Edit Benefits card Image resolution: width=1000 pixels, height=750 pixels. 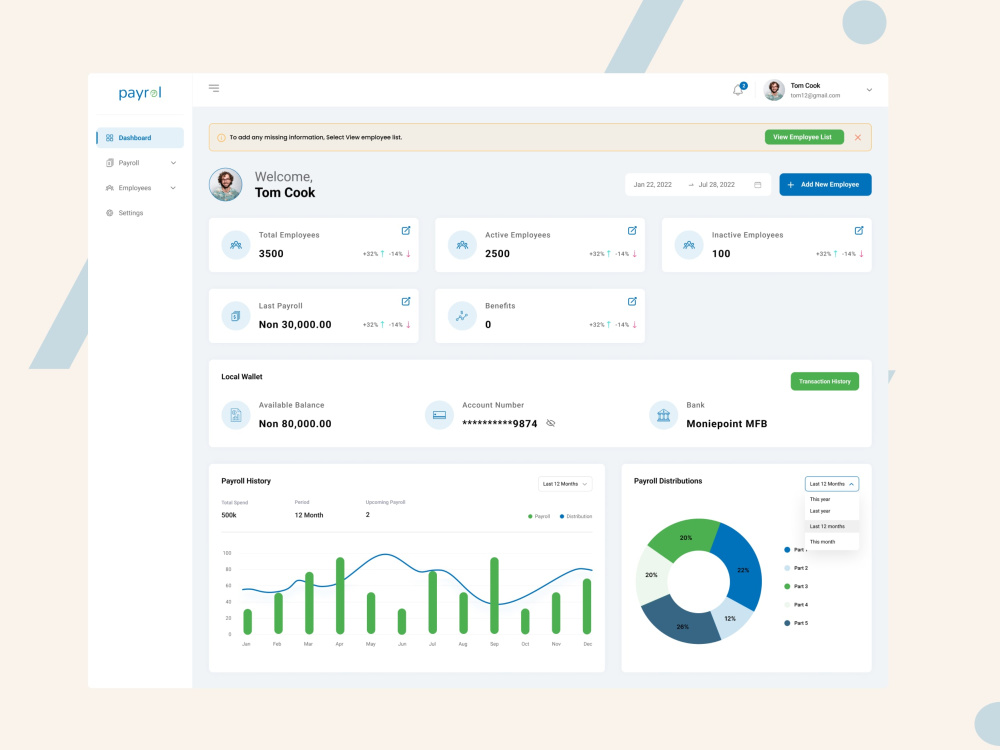click(x=632, y=301)
